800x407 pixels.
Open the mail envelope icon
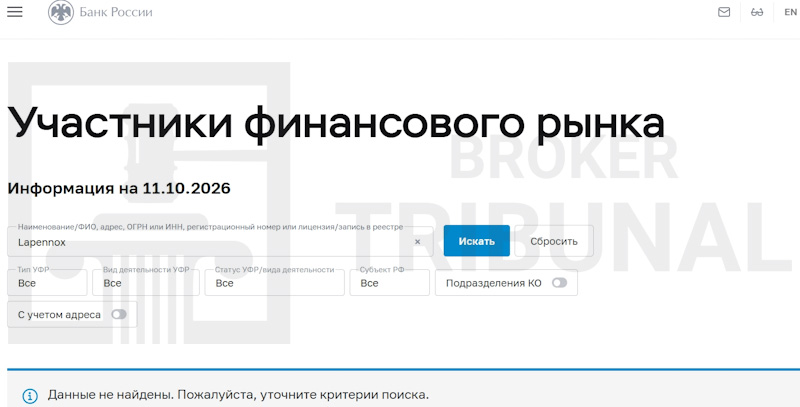coord(724,12)
